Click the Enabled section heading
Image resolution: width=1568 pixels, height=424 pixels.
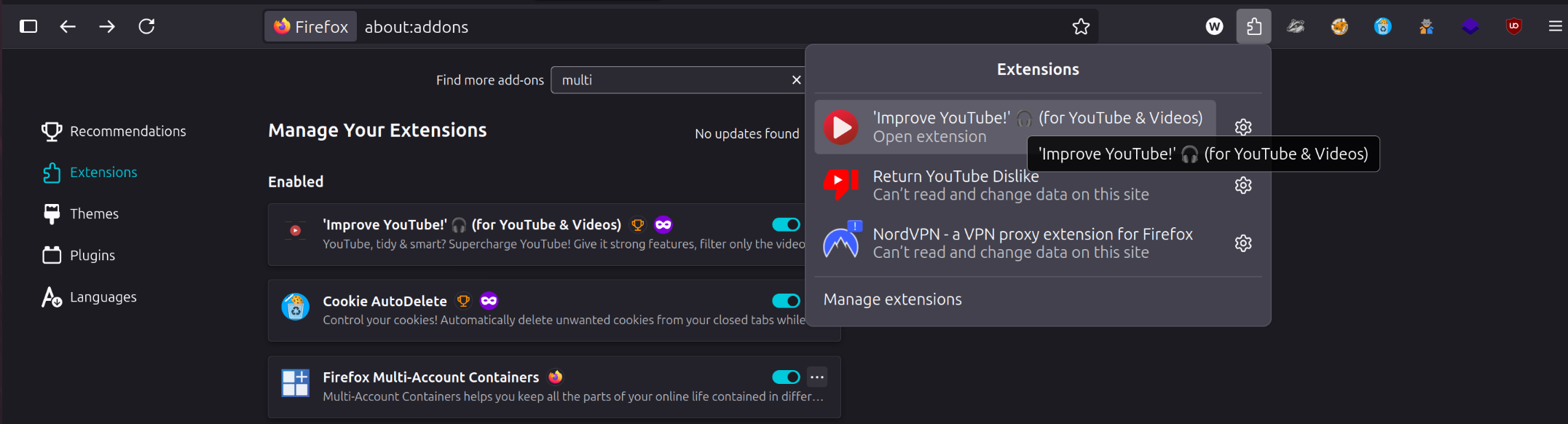(296, 182)
